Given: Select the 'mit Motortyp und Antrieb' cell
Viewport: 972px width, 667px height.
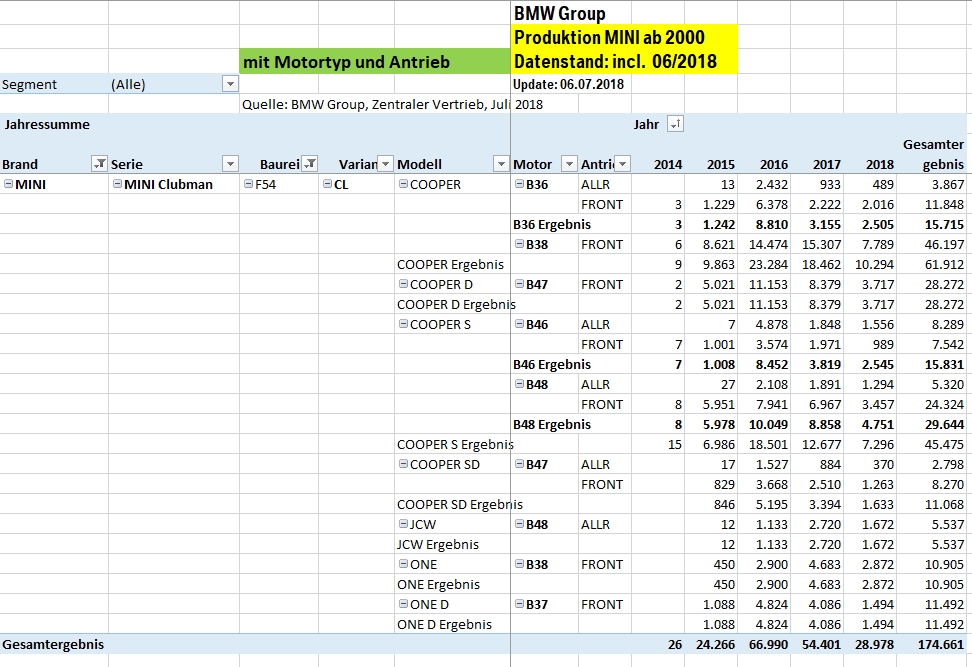Looking at the screenshot, I should coord(374,61).
